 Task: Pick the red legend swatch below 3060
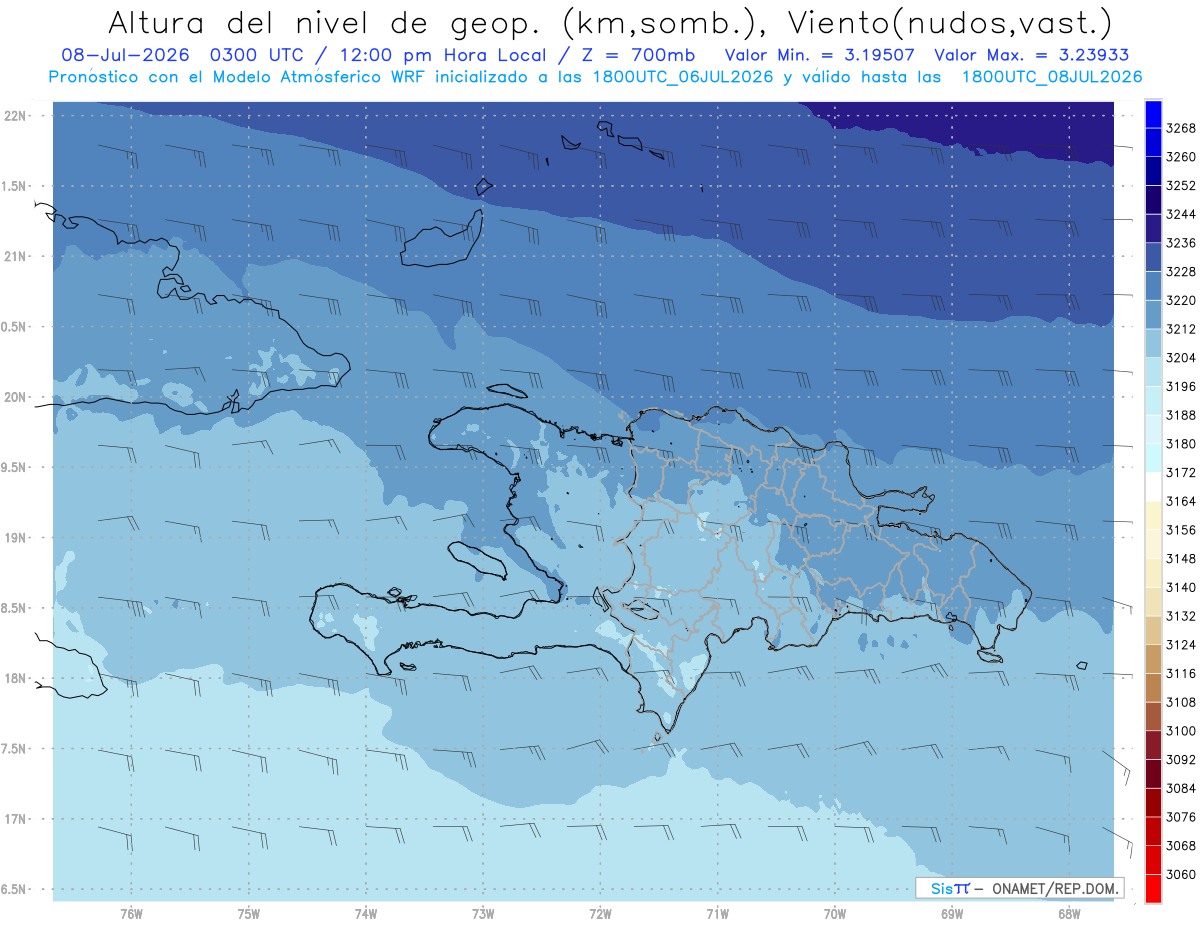click(1153, 888)
